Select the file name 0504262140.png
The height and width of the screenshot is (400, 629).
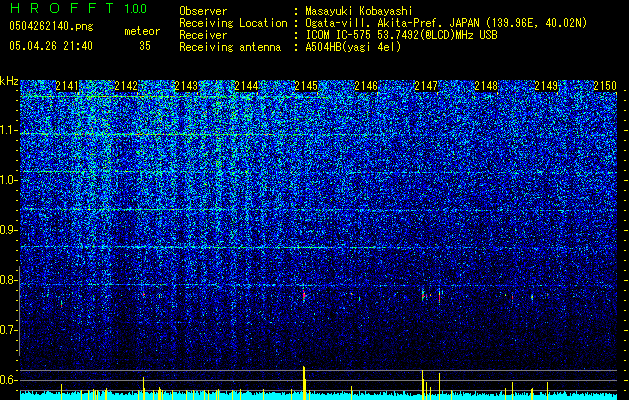(x=51, y=26)
